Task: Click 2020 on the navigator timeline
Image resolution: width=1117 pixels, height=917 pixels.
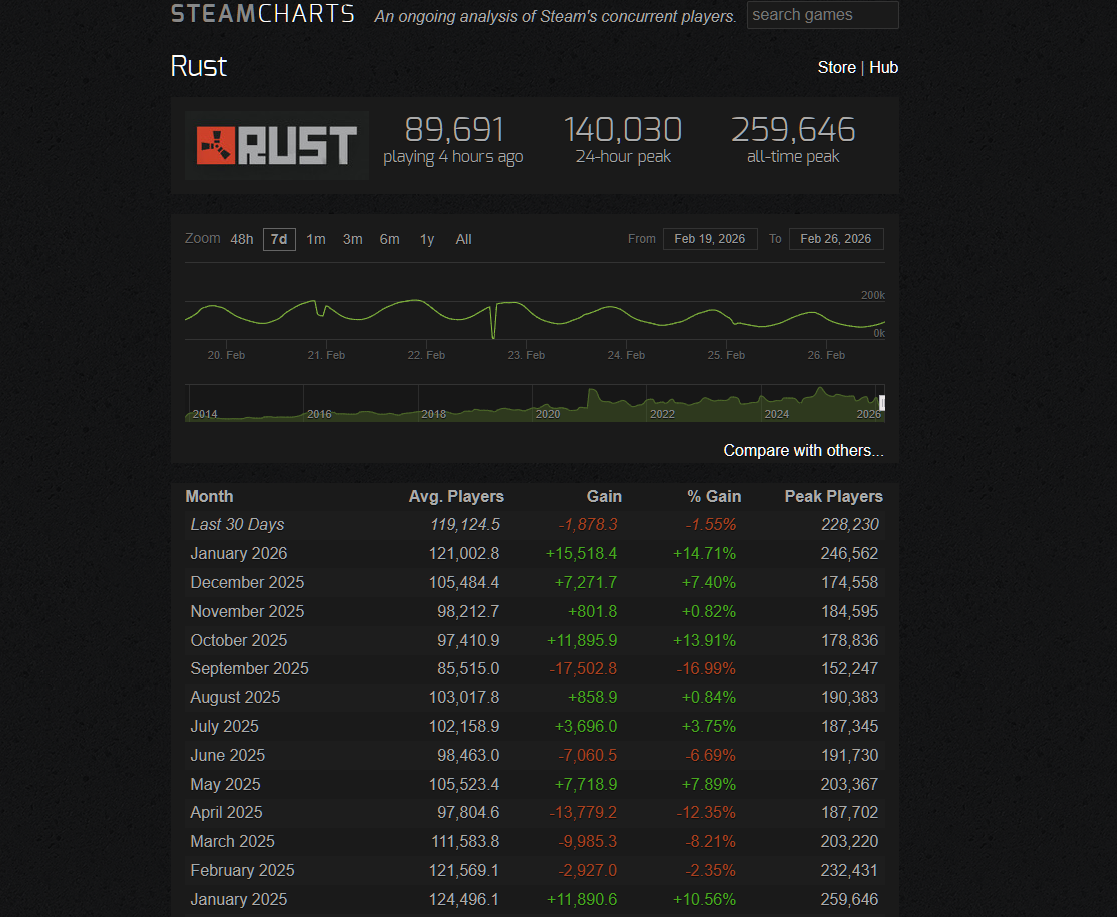Action: click(x=548, y=413)
